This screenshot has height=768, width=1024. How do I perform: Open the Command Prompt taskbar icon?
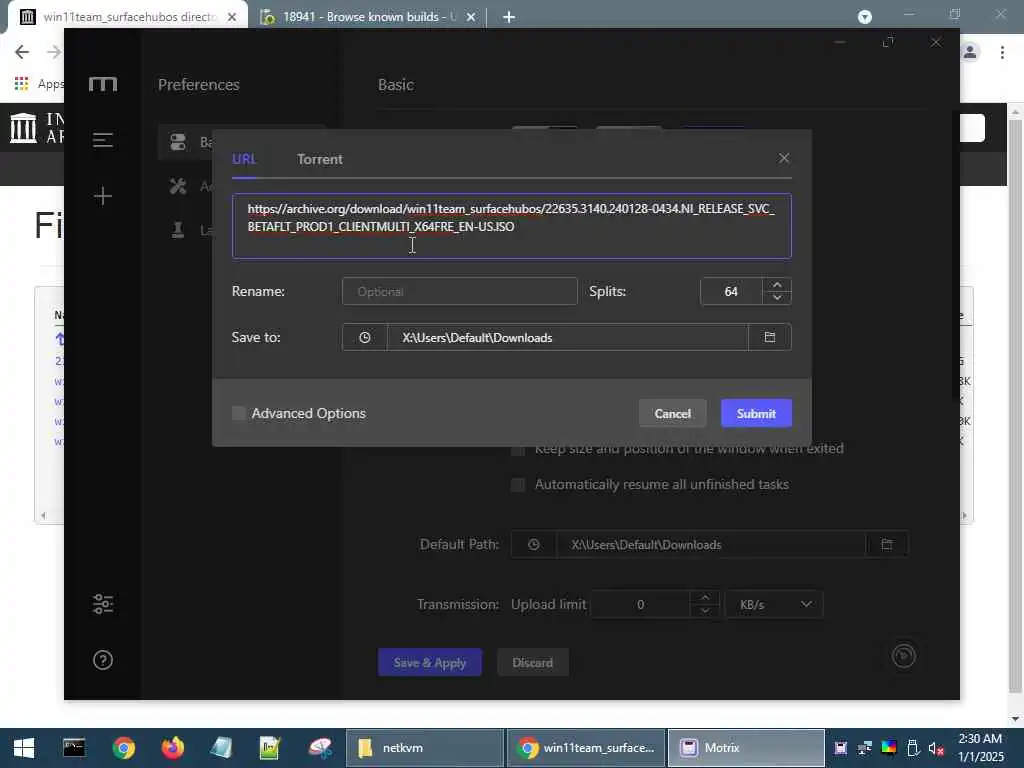click(x=74, y=748)
